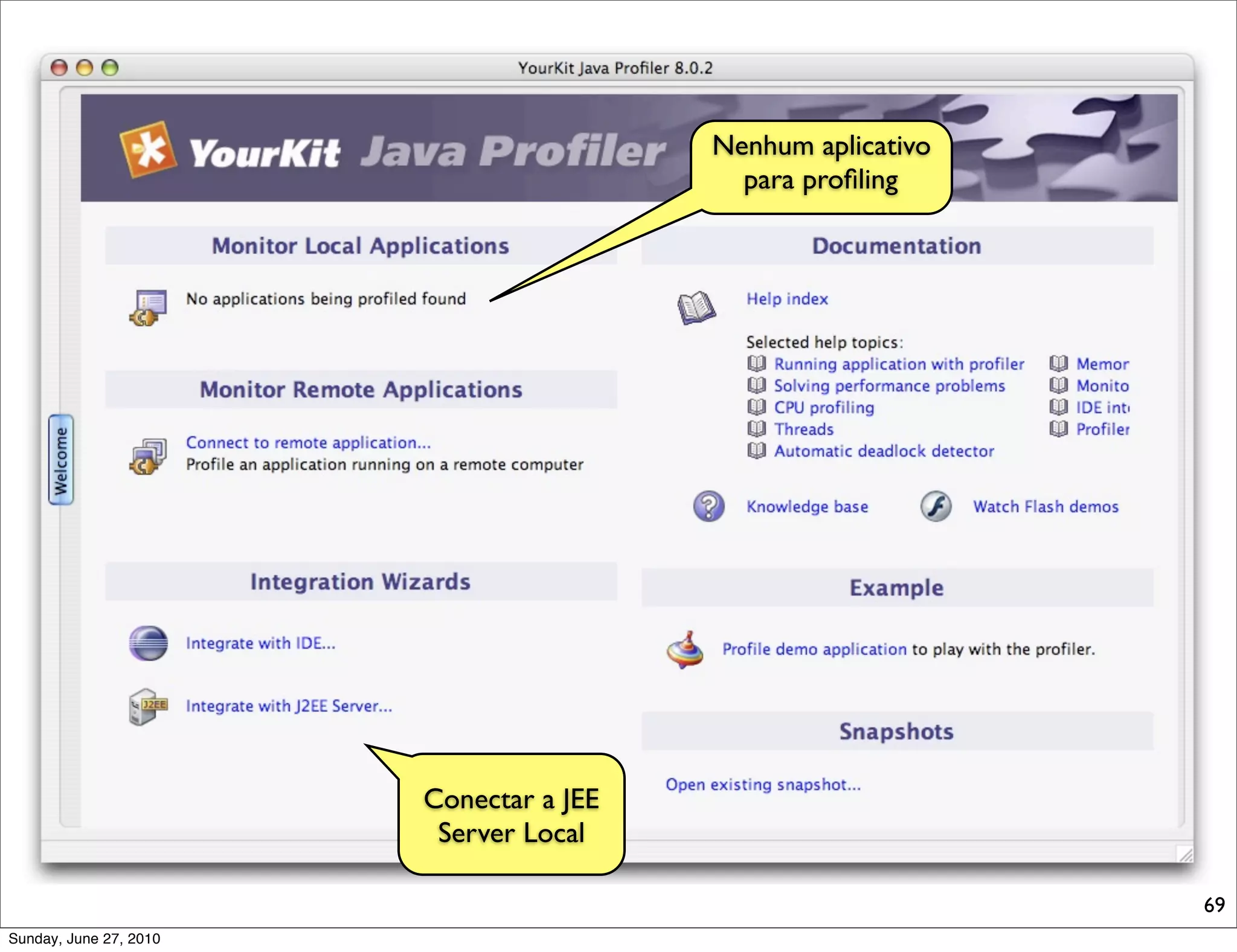Open the Help index link
The width and height of the screenshot is (1237, 952).
787,299
